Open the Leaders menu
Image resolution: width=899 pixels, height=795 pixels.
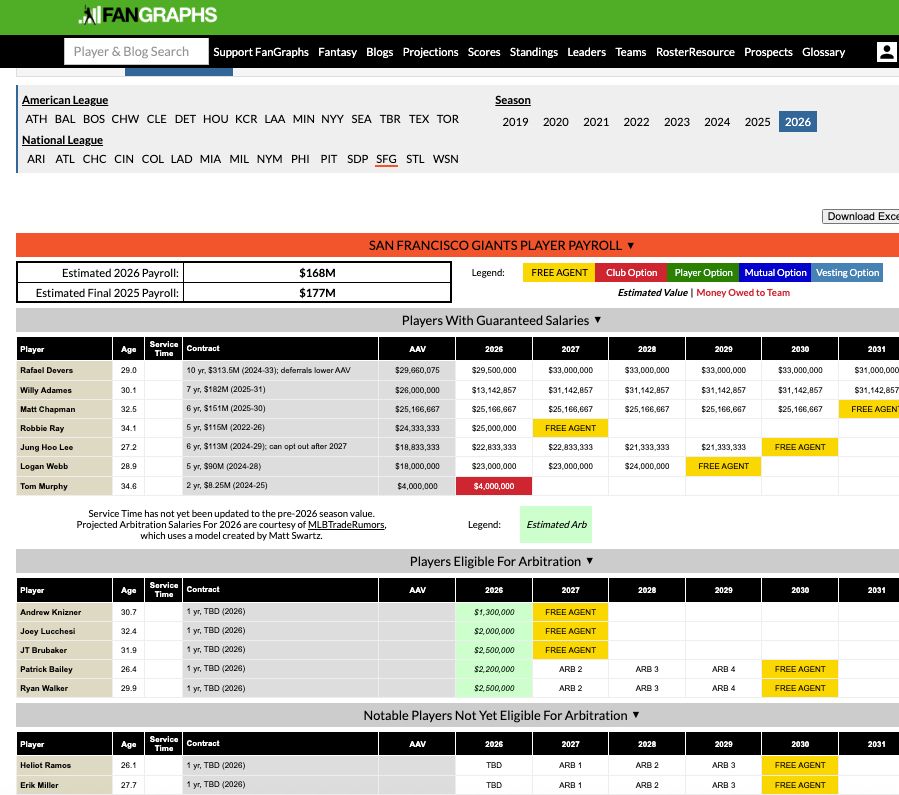point(587,52)
